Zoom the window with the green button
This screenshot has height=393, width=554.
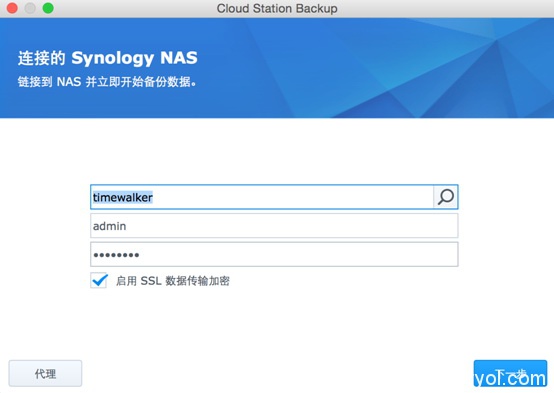(x=48, y=8)
